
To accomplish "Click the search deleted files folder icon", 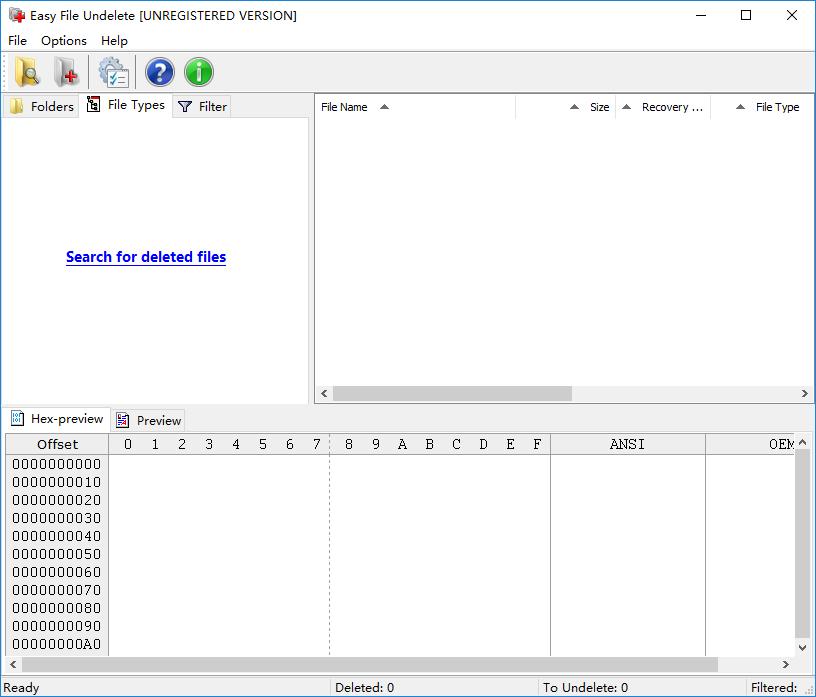I will (27, 72).
